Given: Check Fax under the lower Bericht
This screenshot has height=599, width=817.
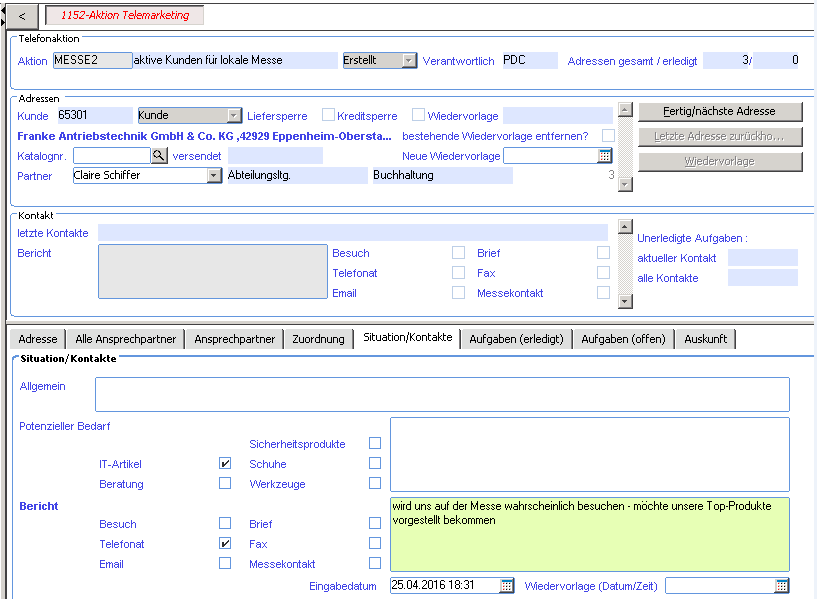Looking at the screenshot, I should coord(375,543).
